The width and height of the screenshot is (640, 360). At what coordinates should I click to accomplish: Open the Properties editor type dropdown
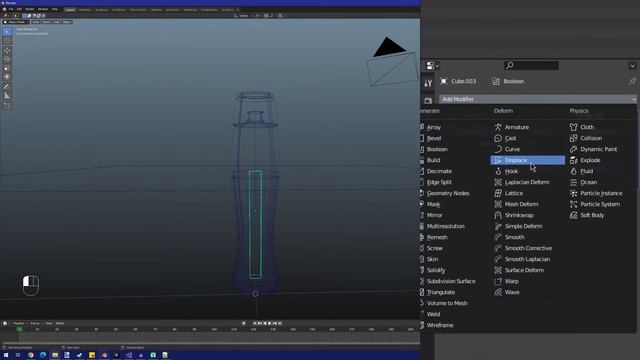click(432, 65)
